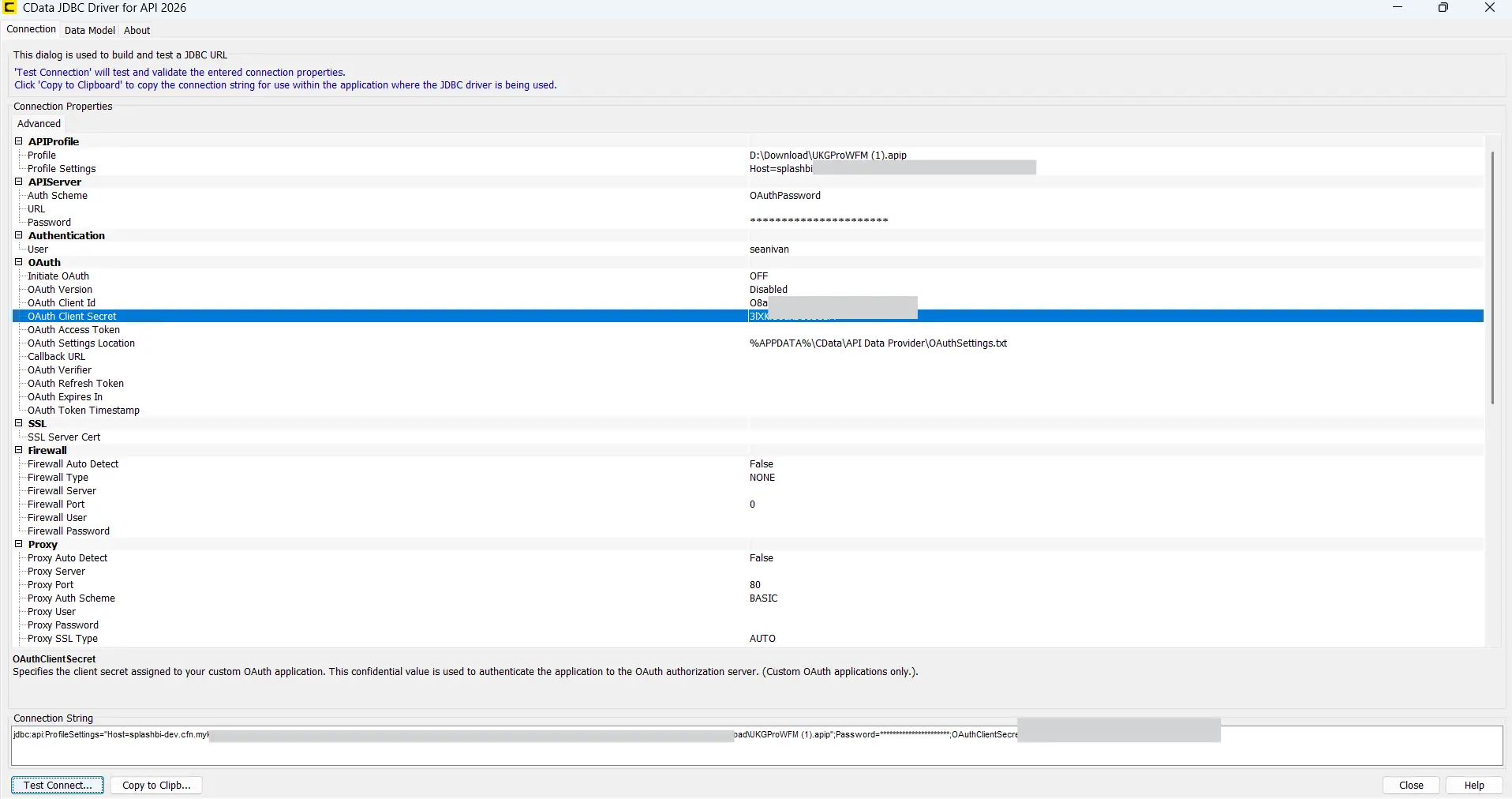Click the OAuthPassword value of Auth Scheme
The image size is (1512, 799).
click(785, 196)
